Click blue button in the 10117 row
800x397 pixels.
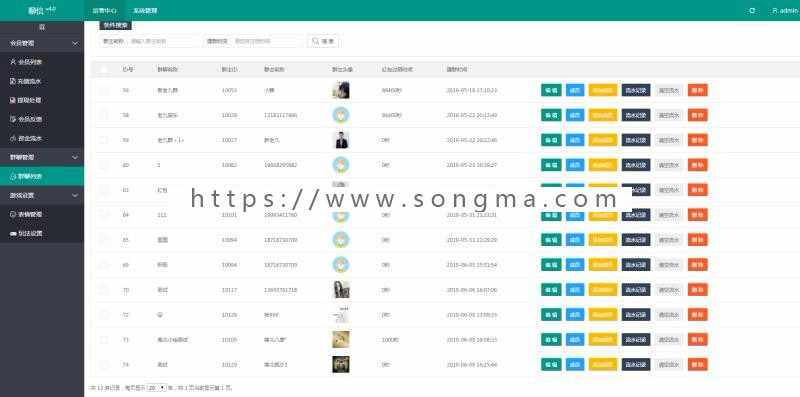[x=575, y=290]
